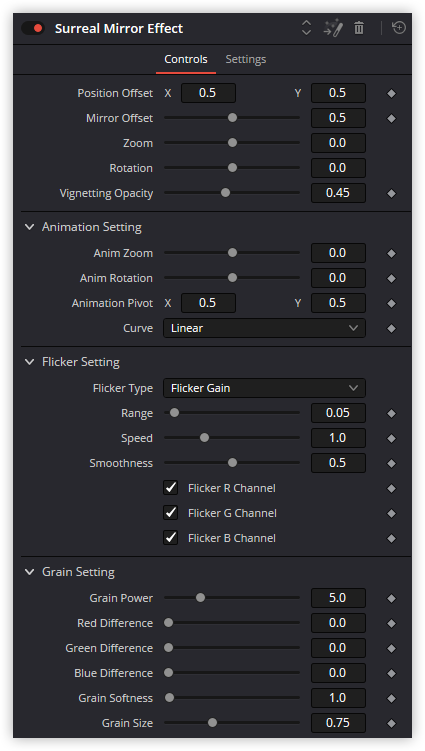Screen dimensions: 425x751
Task: Click the Position Offset X value field
Action: pos(208,93)
